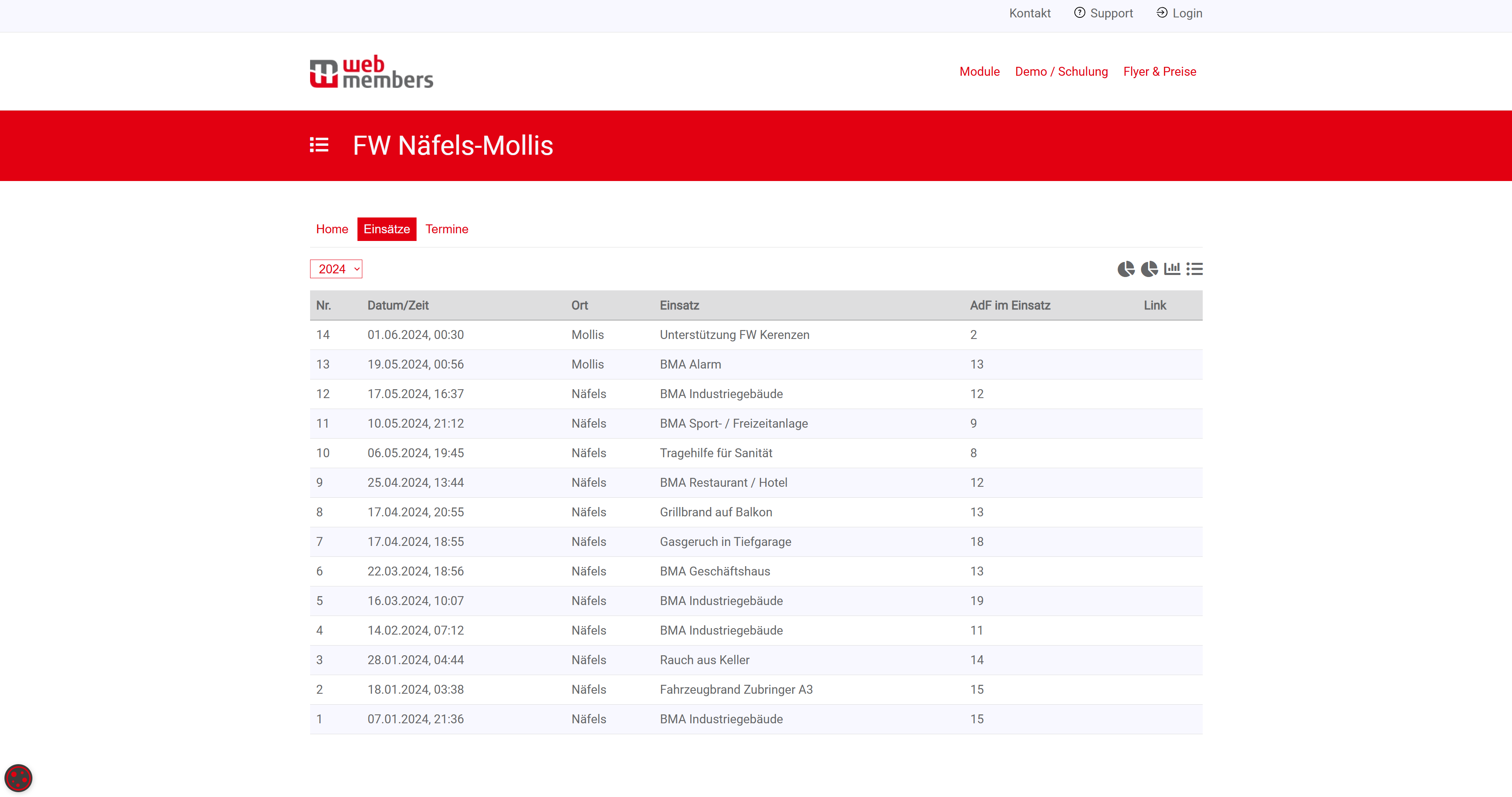
Task: Open the Flyer & Preise link
Action: [1159, 72]
